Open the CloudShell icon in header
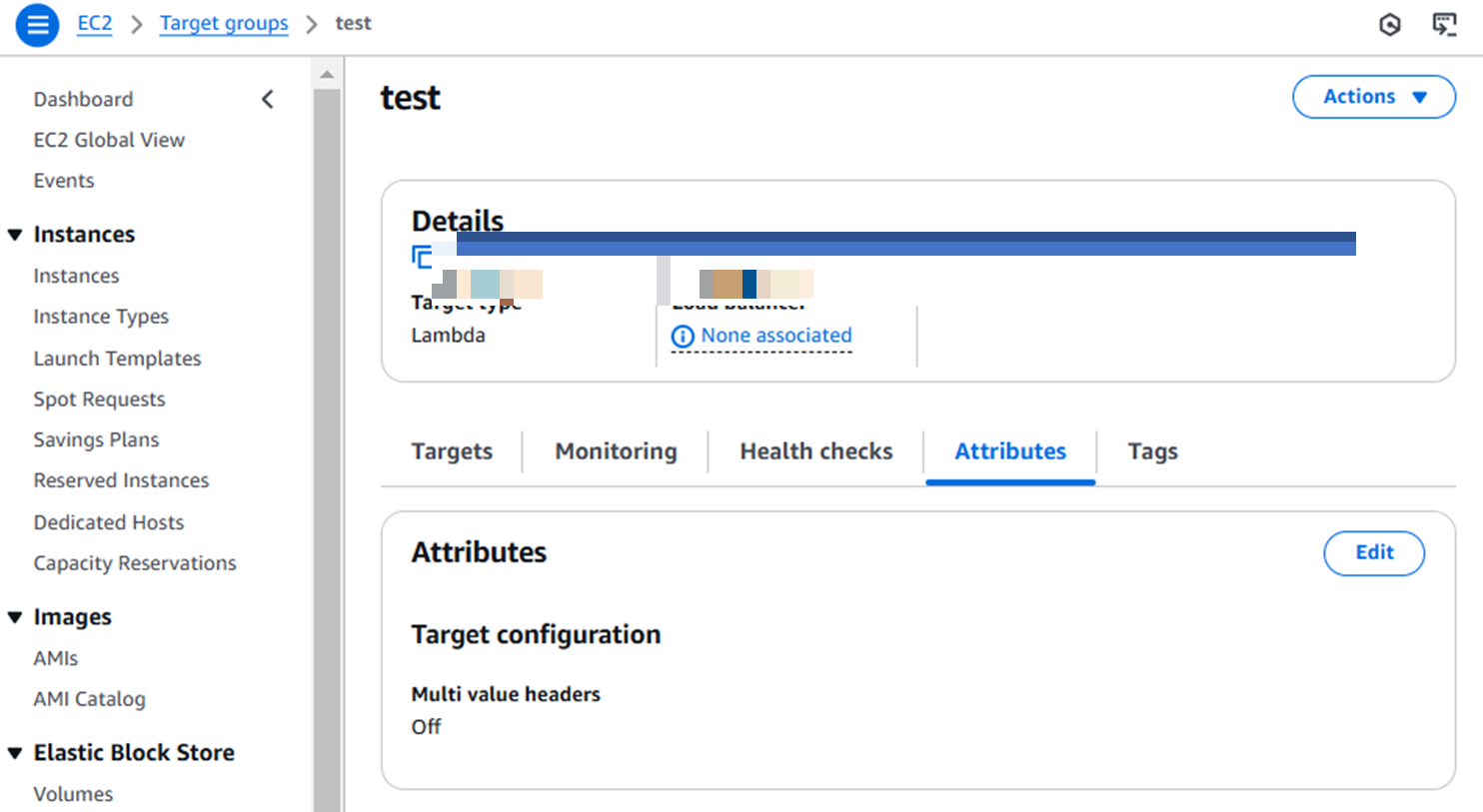The image size is (1483, 812). 1444,25
